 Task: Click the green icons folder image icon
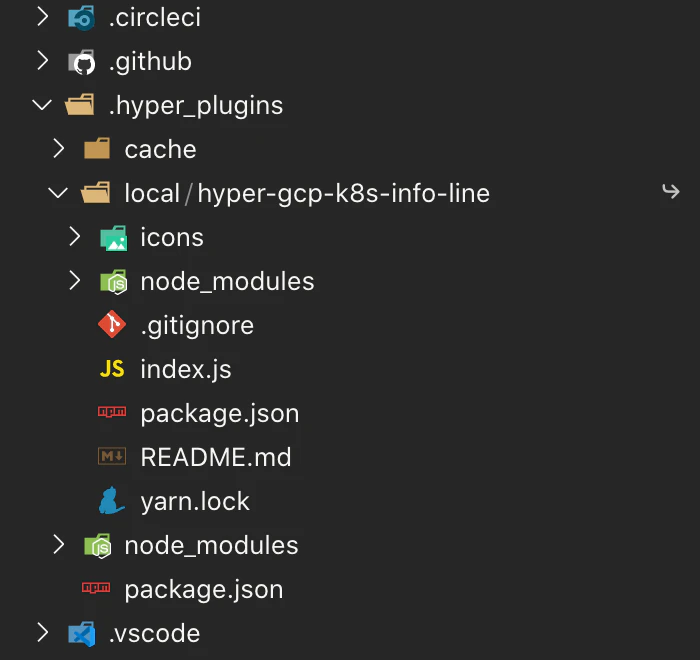(x=114, y=238)
